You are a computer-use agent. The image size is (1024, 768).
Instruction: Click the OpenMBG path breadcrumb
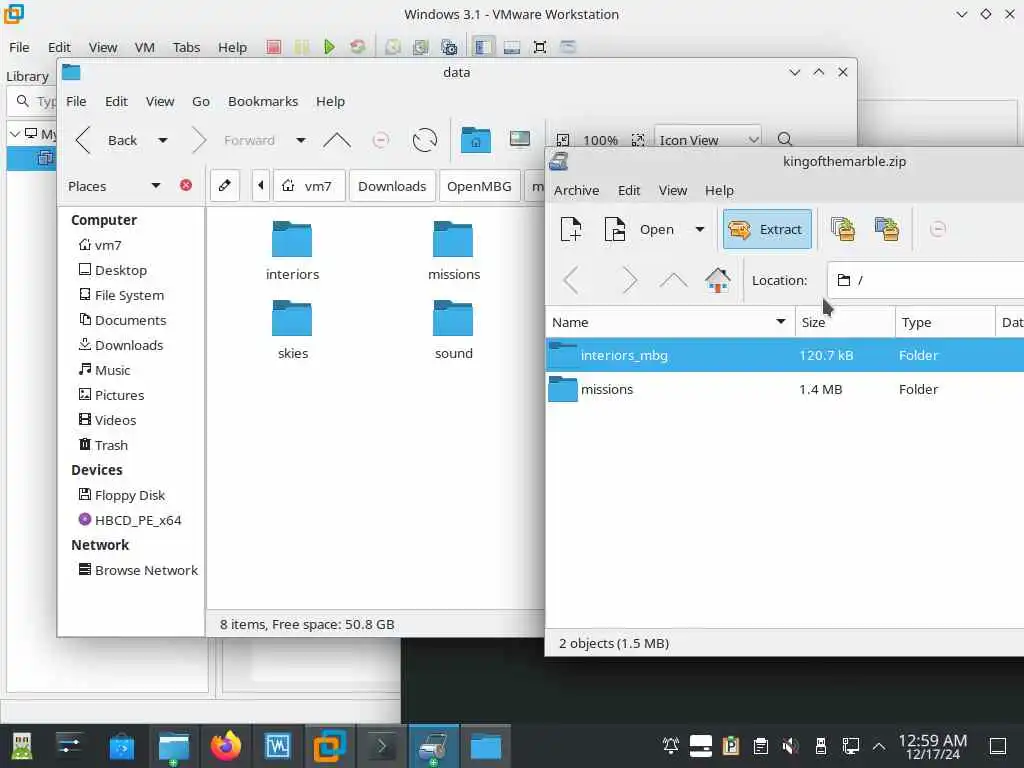coord(479,186)
